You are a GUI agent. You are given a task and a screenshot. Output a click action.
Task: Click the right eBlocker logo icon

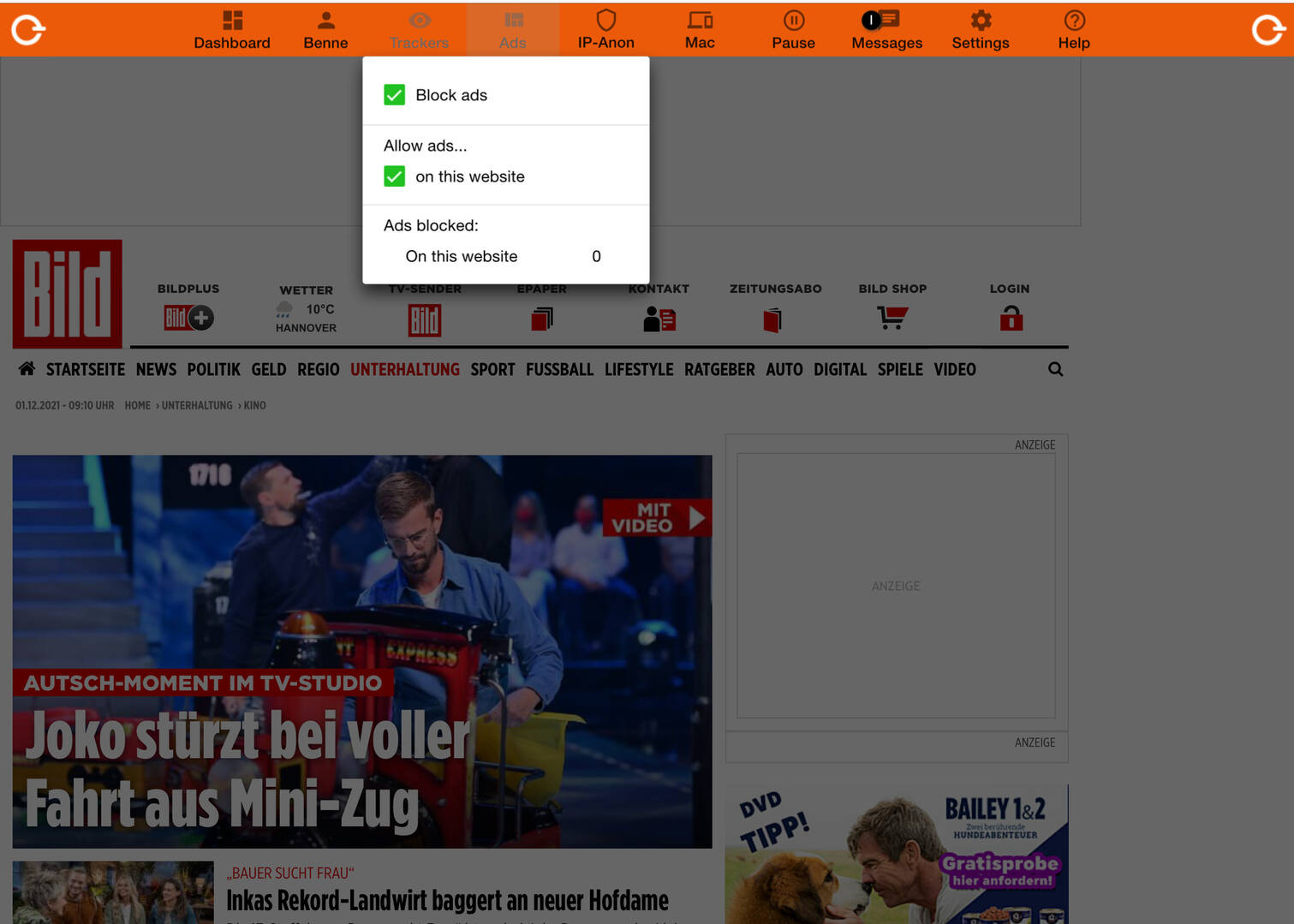click(1268, 30)
